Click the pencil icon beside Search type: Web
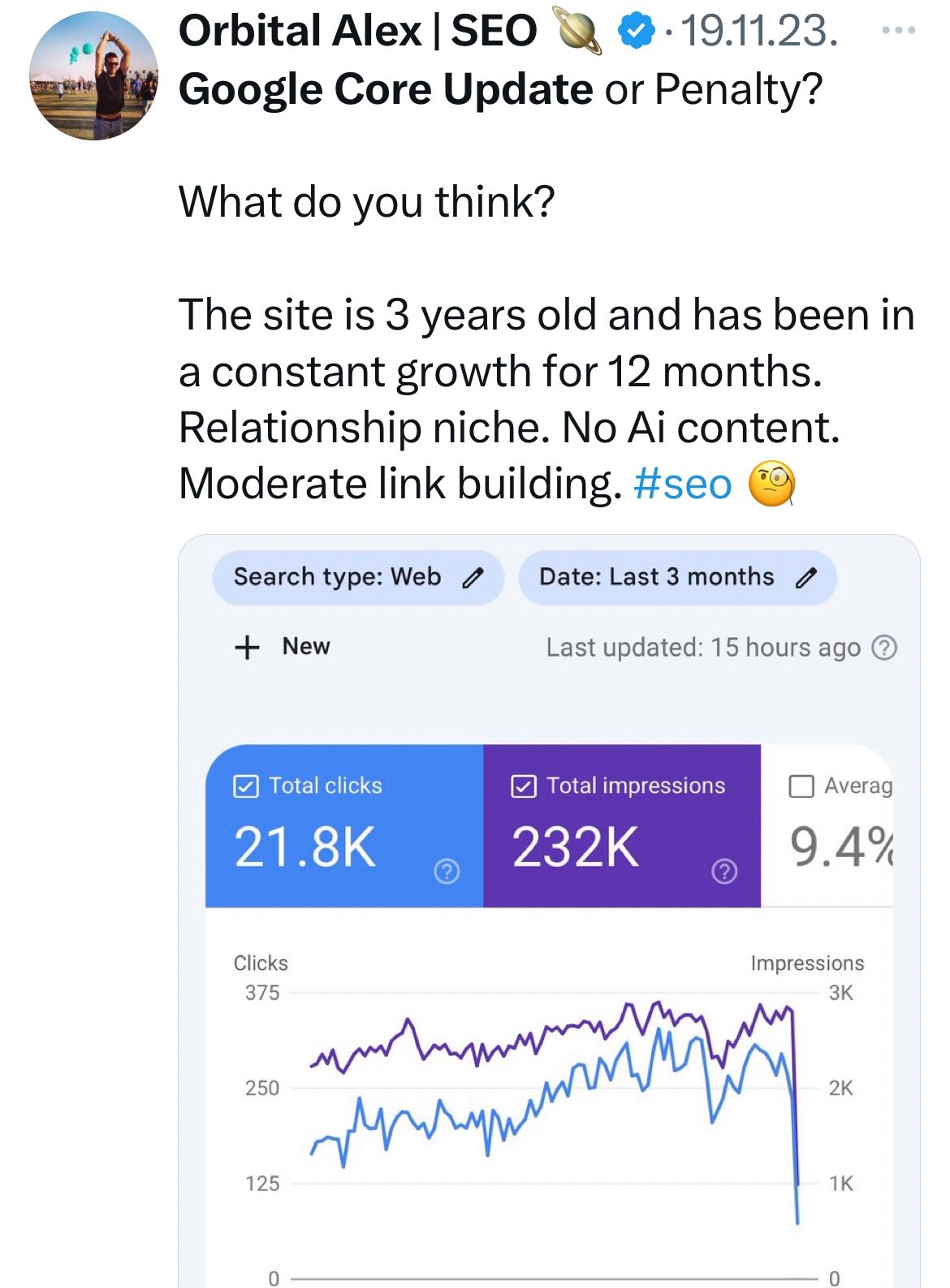The height and width of the screenshot is (1288, 950). coord(473,578)
